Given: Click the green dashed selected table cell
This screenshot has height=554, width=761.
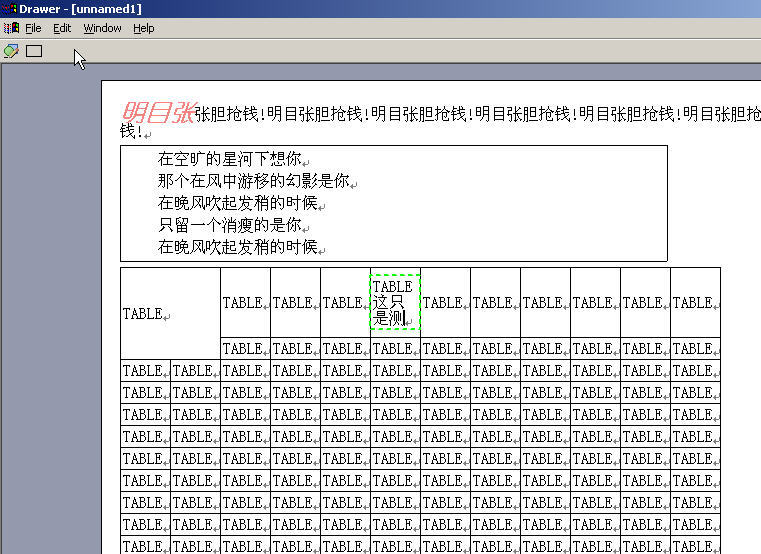Looking at the screenshot, I should pyautogui.click(x=395, y=302).
